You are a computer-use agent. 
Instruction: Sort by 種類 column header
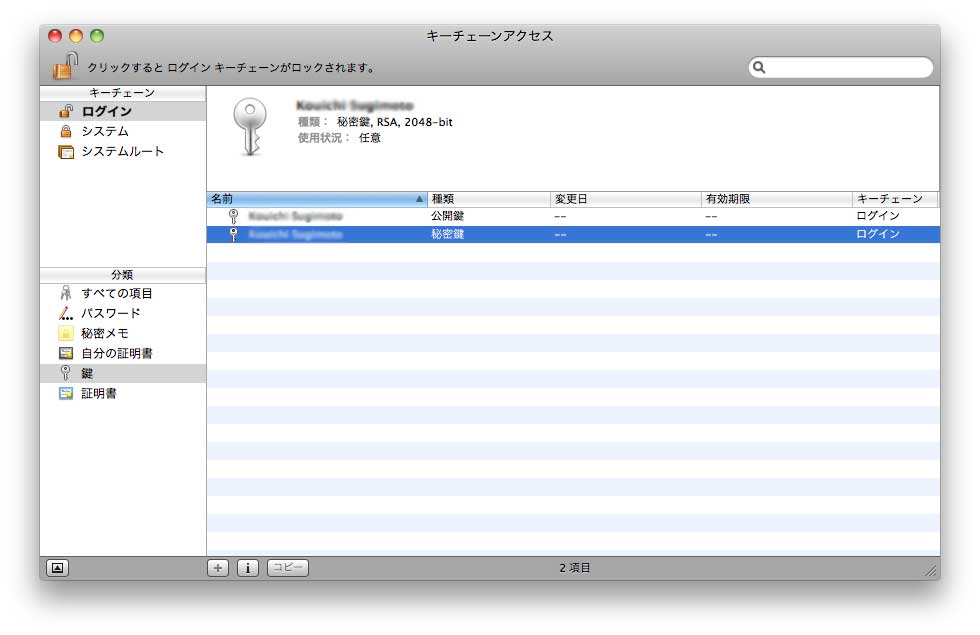coord(488,199)
